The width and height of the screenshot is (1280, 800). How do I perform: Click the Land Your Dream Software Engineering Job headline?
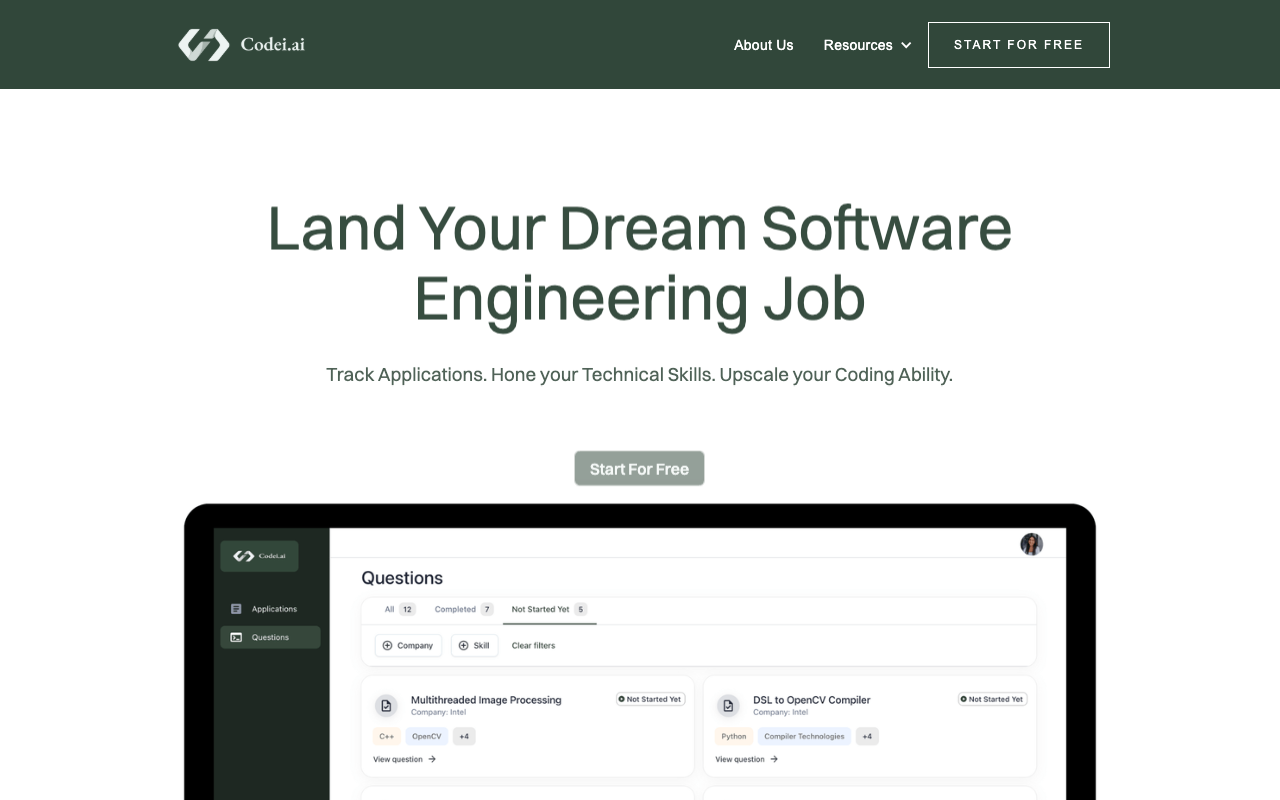(x=640, y=263)
